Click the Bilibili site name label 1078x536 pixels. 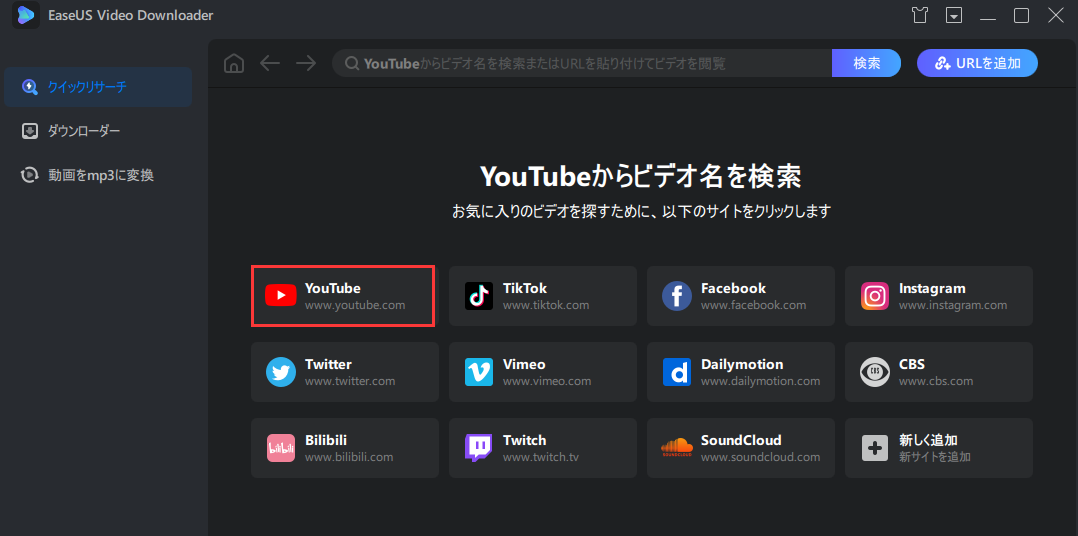click(327, 440)
